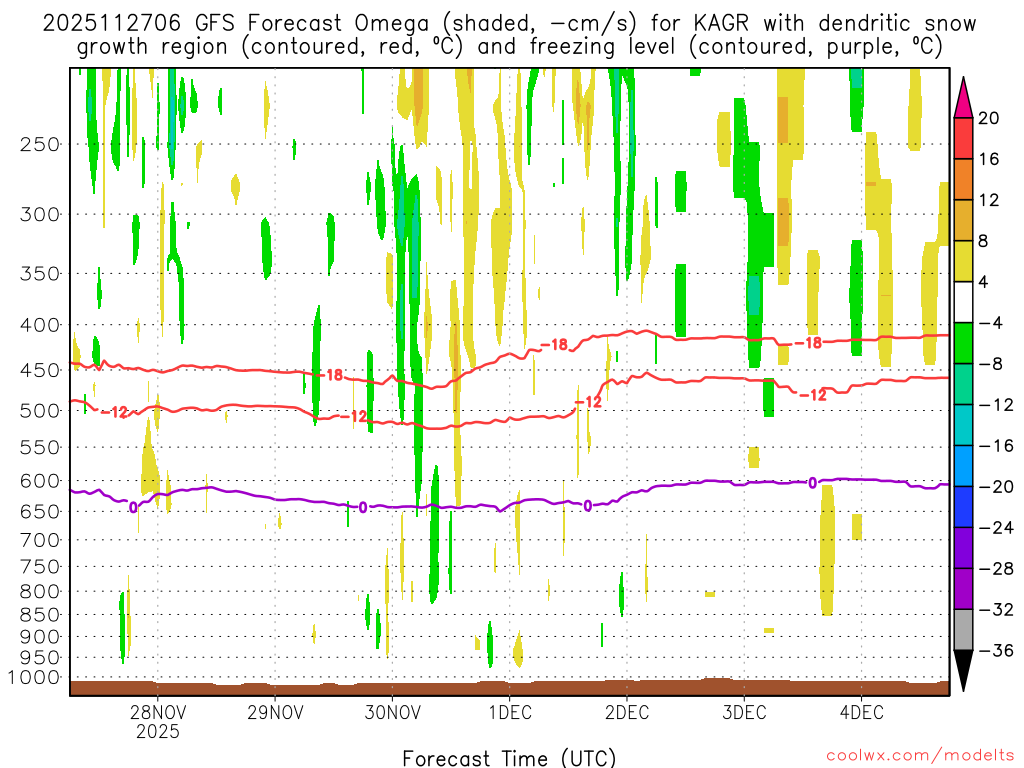Open the coolwx.com/modelts link
Viewport: 1024px width, 768px height.
point(920,756)
